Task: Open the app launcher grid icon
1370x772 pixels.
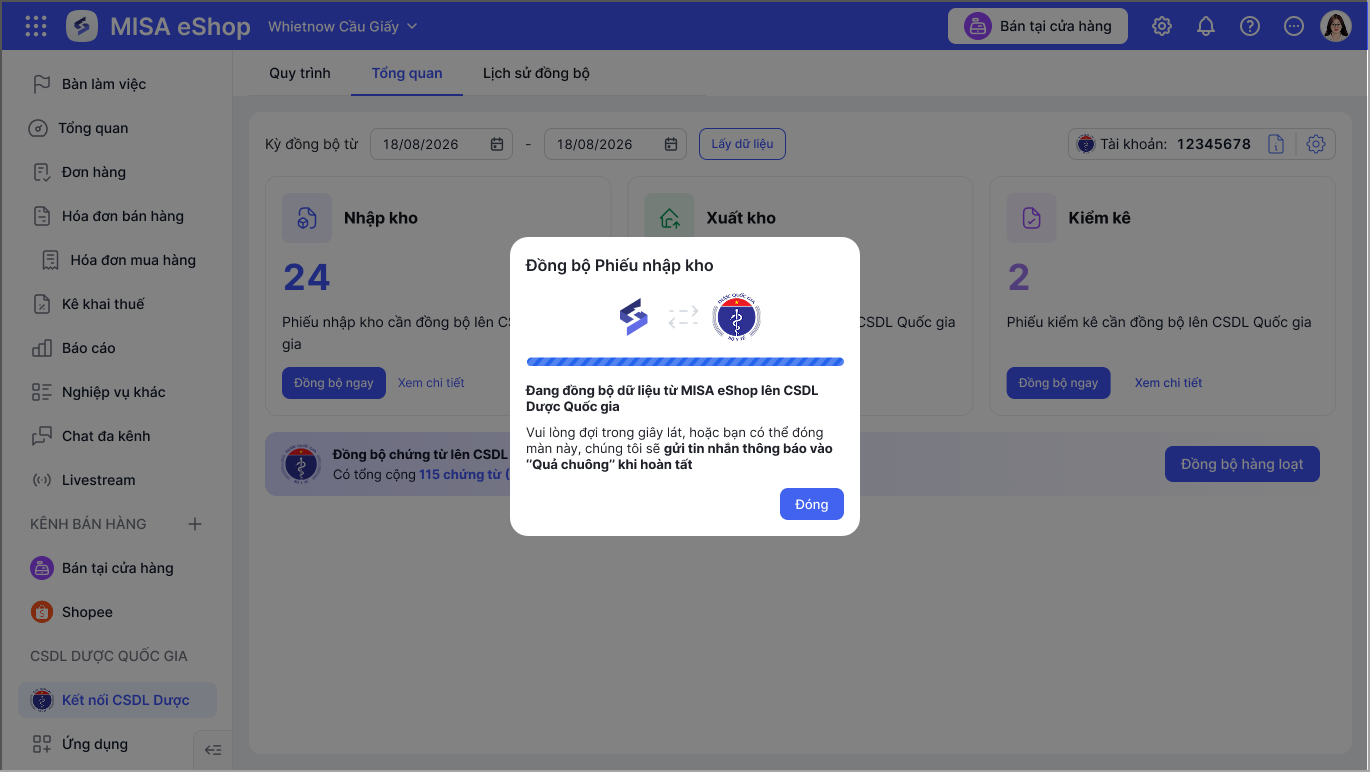Action: click(x=36, y=26)
